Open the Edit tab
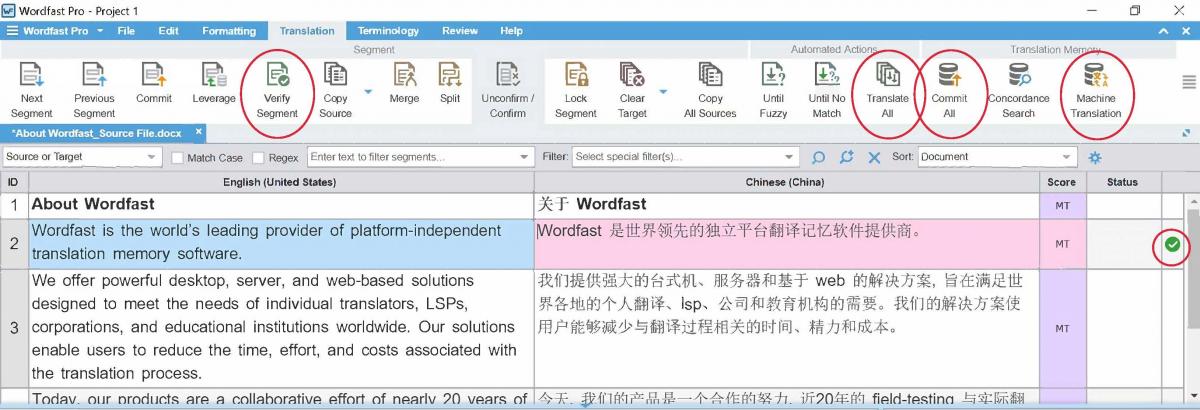 coord(168,31)
